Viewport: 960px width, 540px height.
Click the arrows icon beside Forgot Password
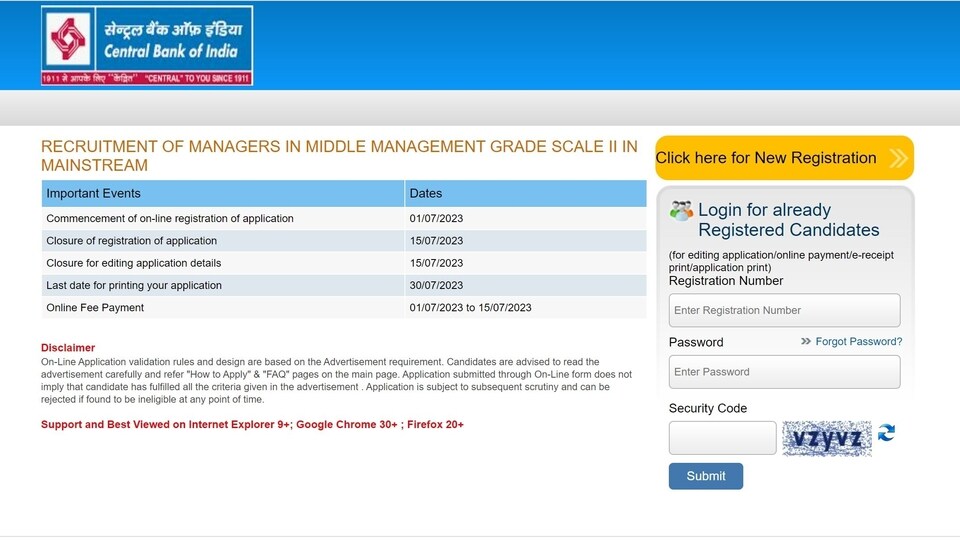click(x=806, y=341)
